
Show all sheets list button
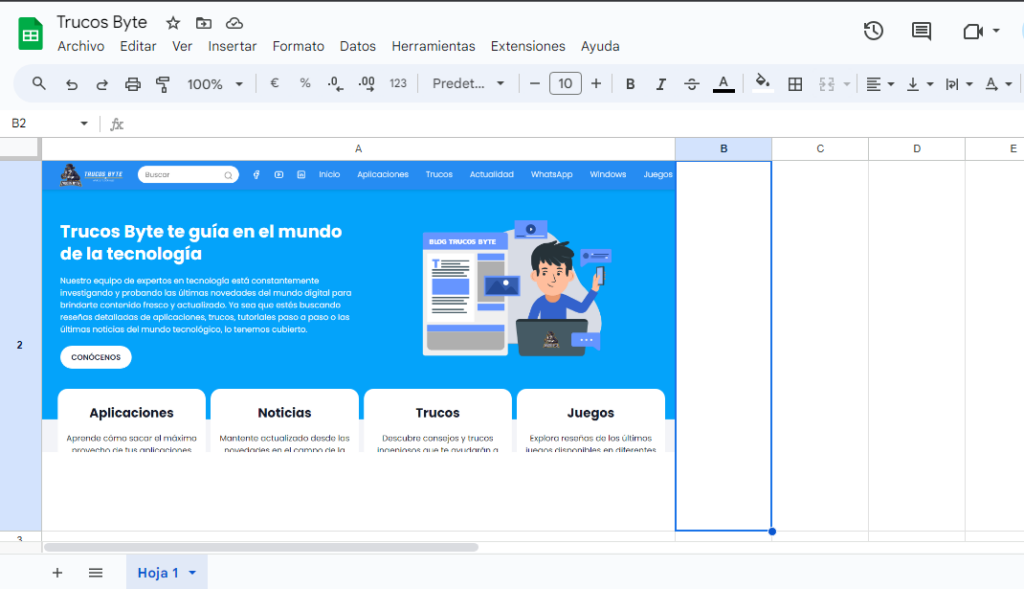[x=95, y=573]
